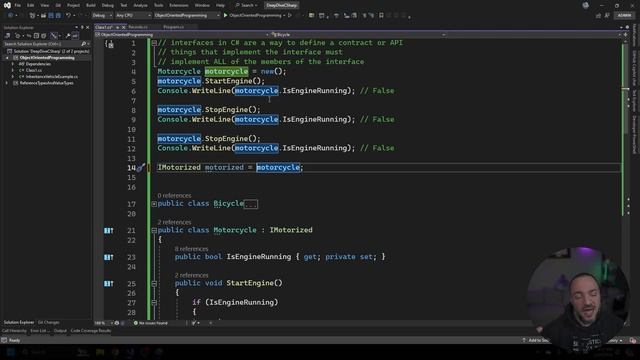This screenshot has height=360, width=640.
Task: Open the Edit menu
Action: coord(31,5)
